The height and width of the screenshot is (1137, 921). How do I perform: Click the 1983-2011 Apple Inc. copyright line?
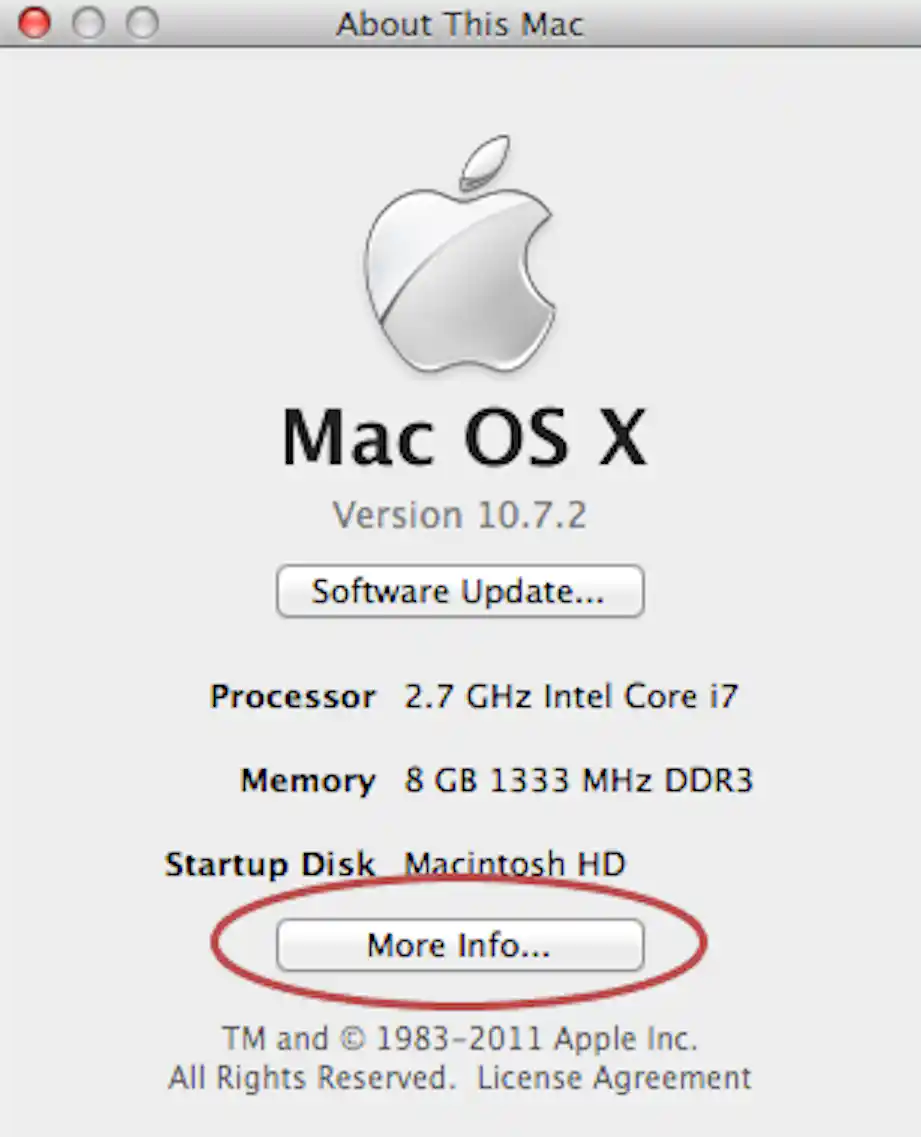pyautogui.click(x=460, y=1038)
